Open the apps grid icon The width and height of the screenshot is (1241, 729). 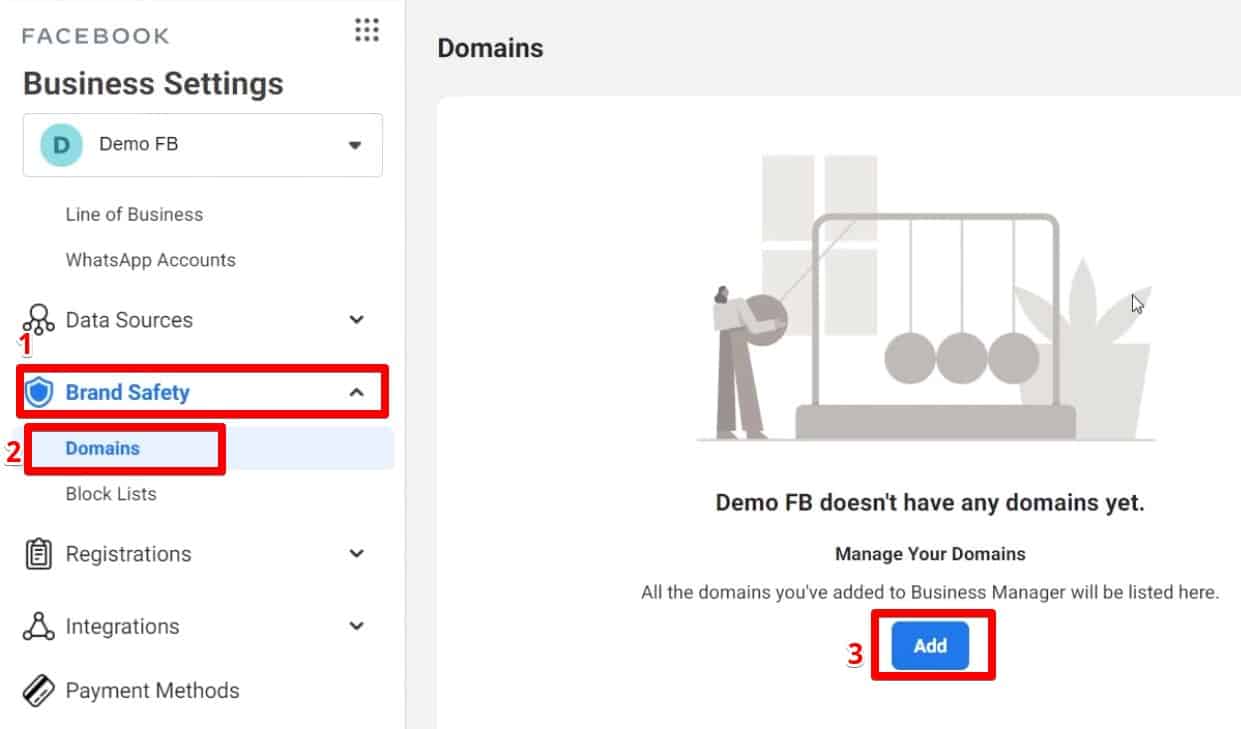[x=366, y=31]
